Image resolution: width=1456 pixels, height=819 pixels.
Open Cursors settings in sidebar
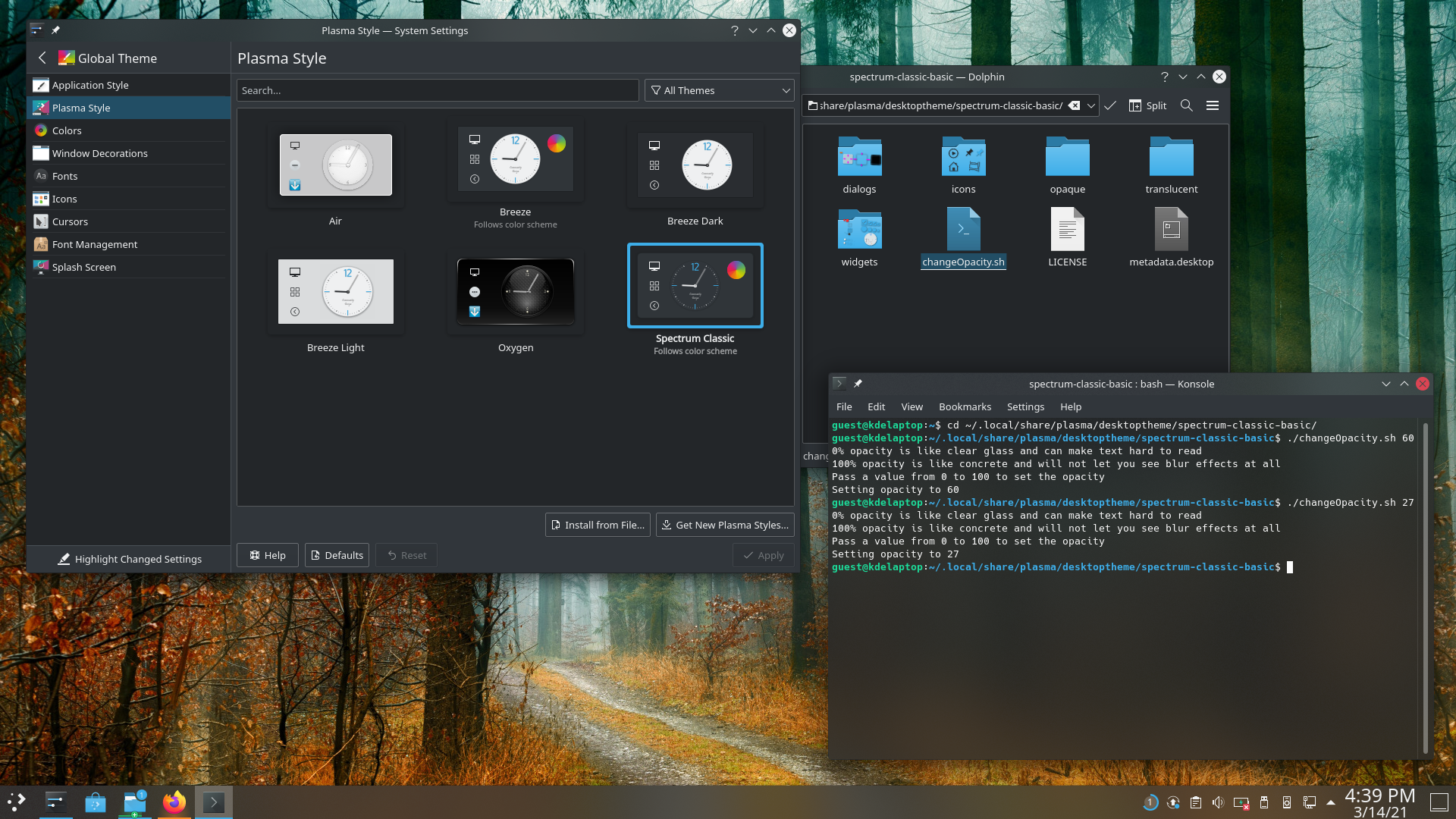tap(128, 221)
